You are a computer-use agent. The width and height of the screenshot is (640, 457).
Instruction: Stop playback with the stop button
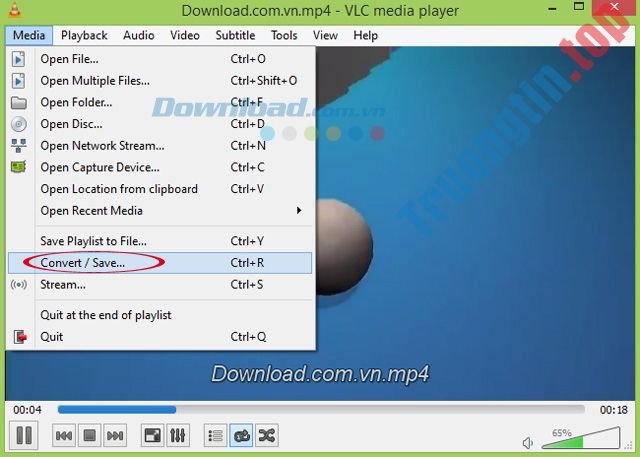point(89,436)
